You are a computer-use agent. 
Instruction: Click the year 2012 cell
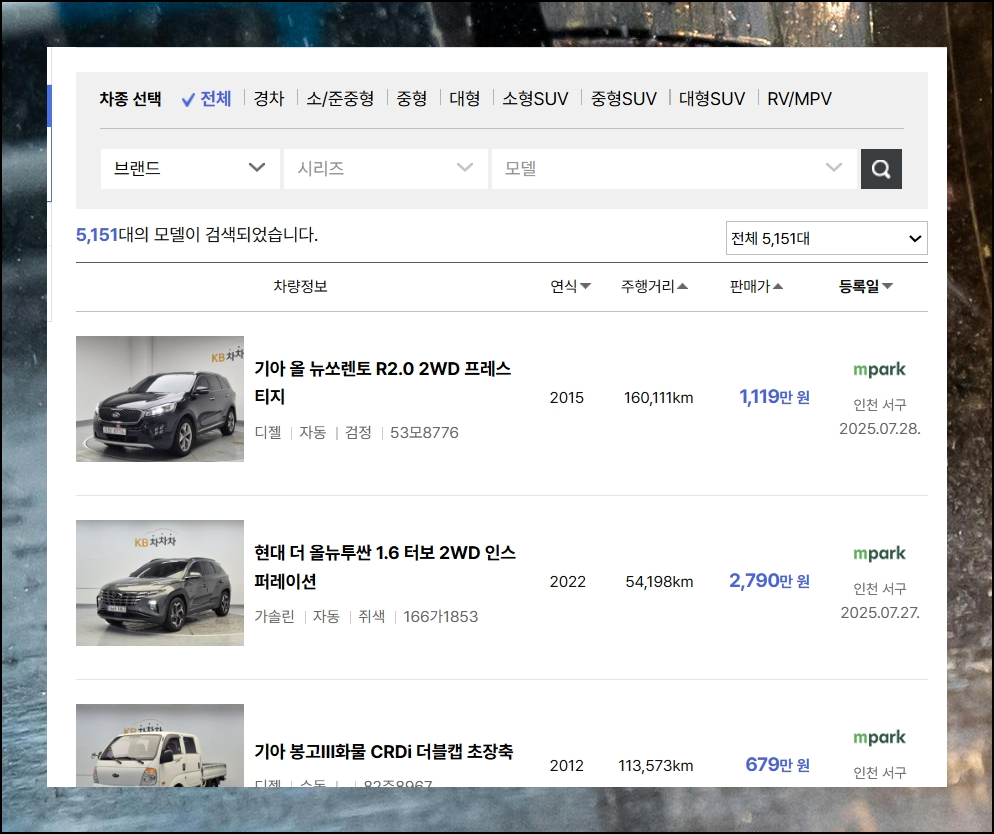[567, 766]
